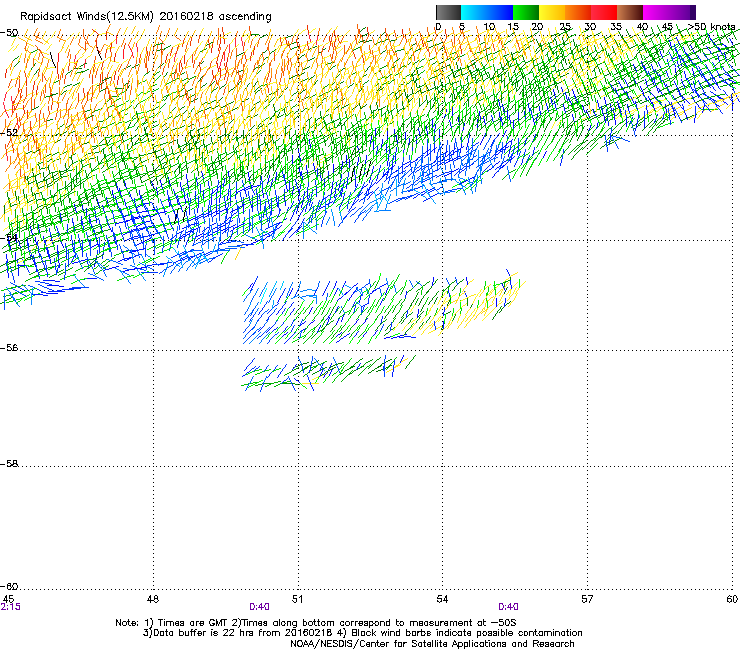Image resolution: width=740 pixels, height=650 pixels.
Task: Click the 2:15 purple time marker
Action: (10, 607)
